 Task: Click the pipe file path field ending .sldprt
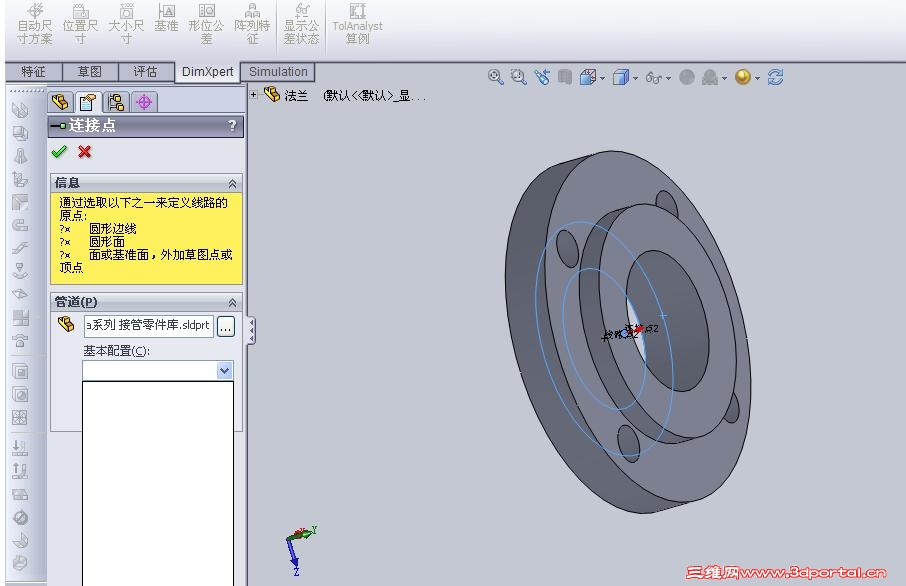(x=148, y=325)
